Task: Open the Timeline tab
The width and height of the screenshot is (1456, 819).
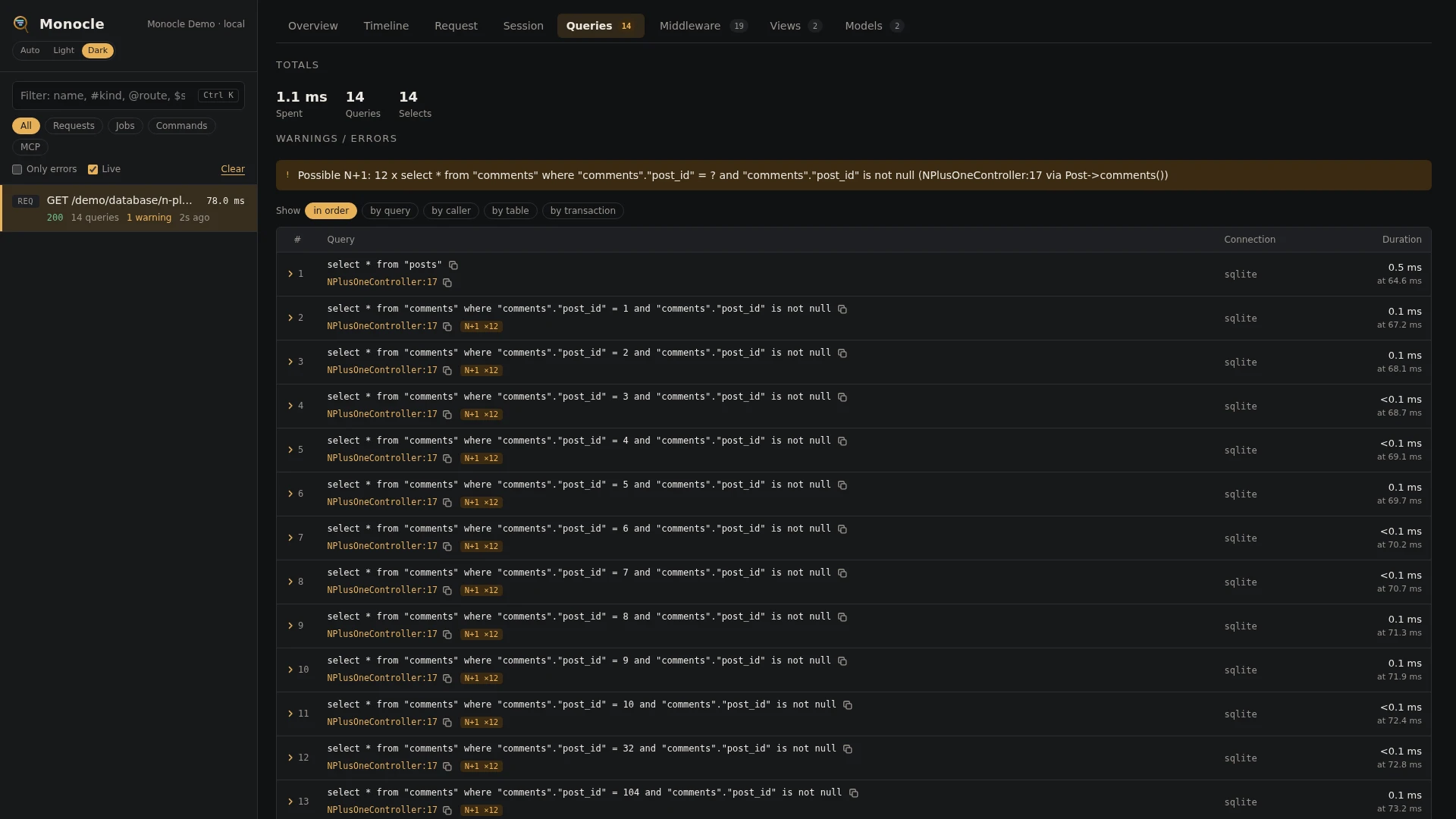Action: pos(386,26)
